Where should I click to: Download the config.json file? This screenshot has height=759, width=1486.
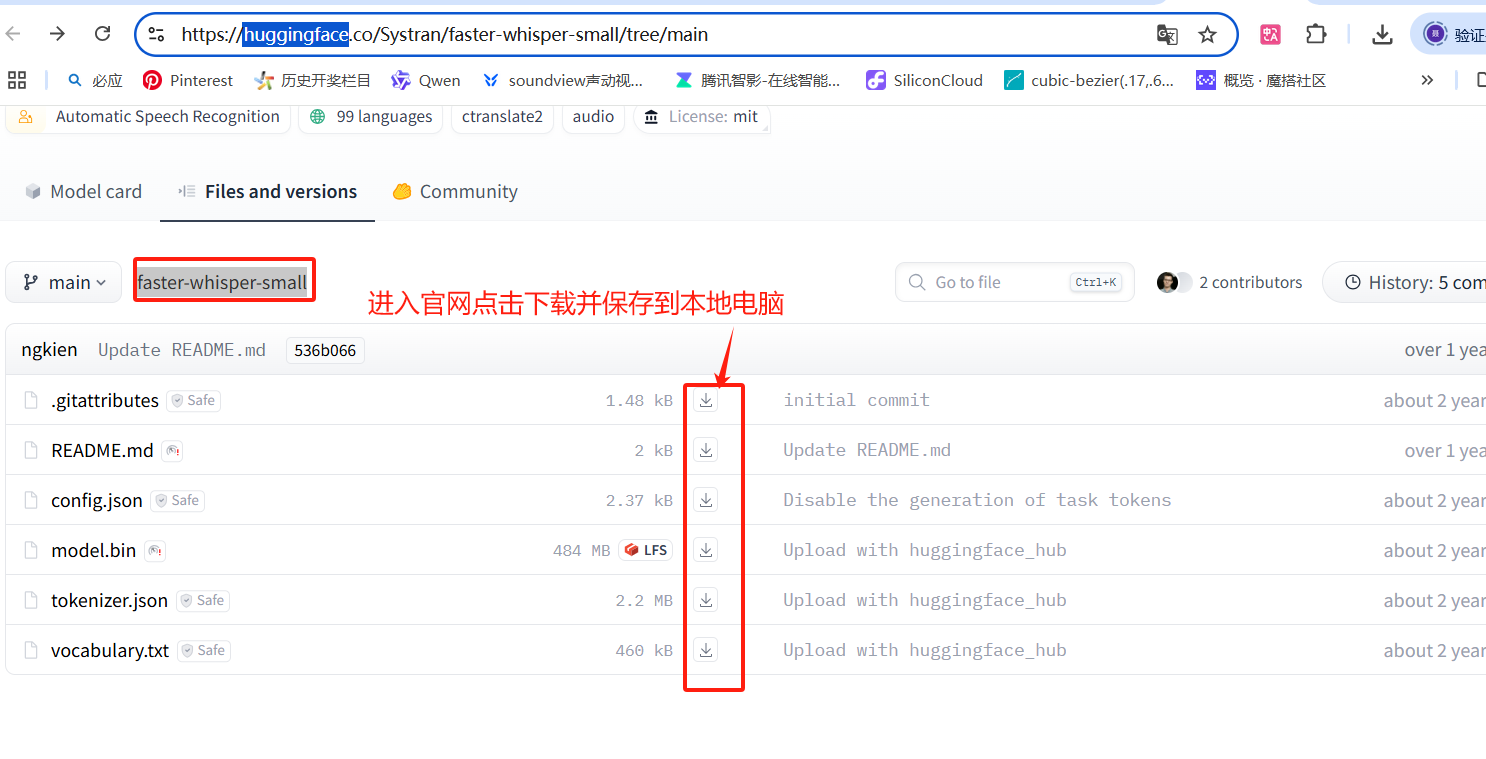pos(706,500)
